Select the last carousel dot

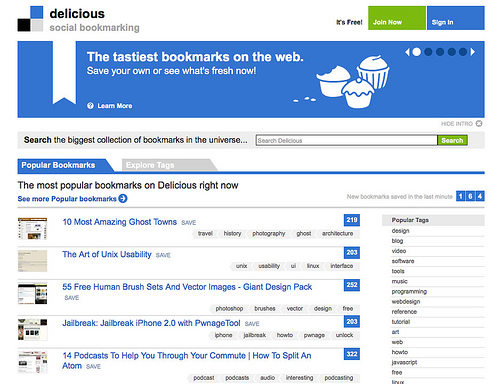pyautogui.click(x=463, y=52)
